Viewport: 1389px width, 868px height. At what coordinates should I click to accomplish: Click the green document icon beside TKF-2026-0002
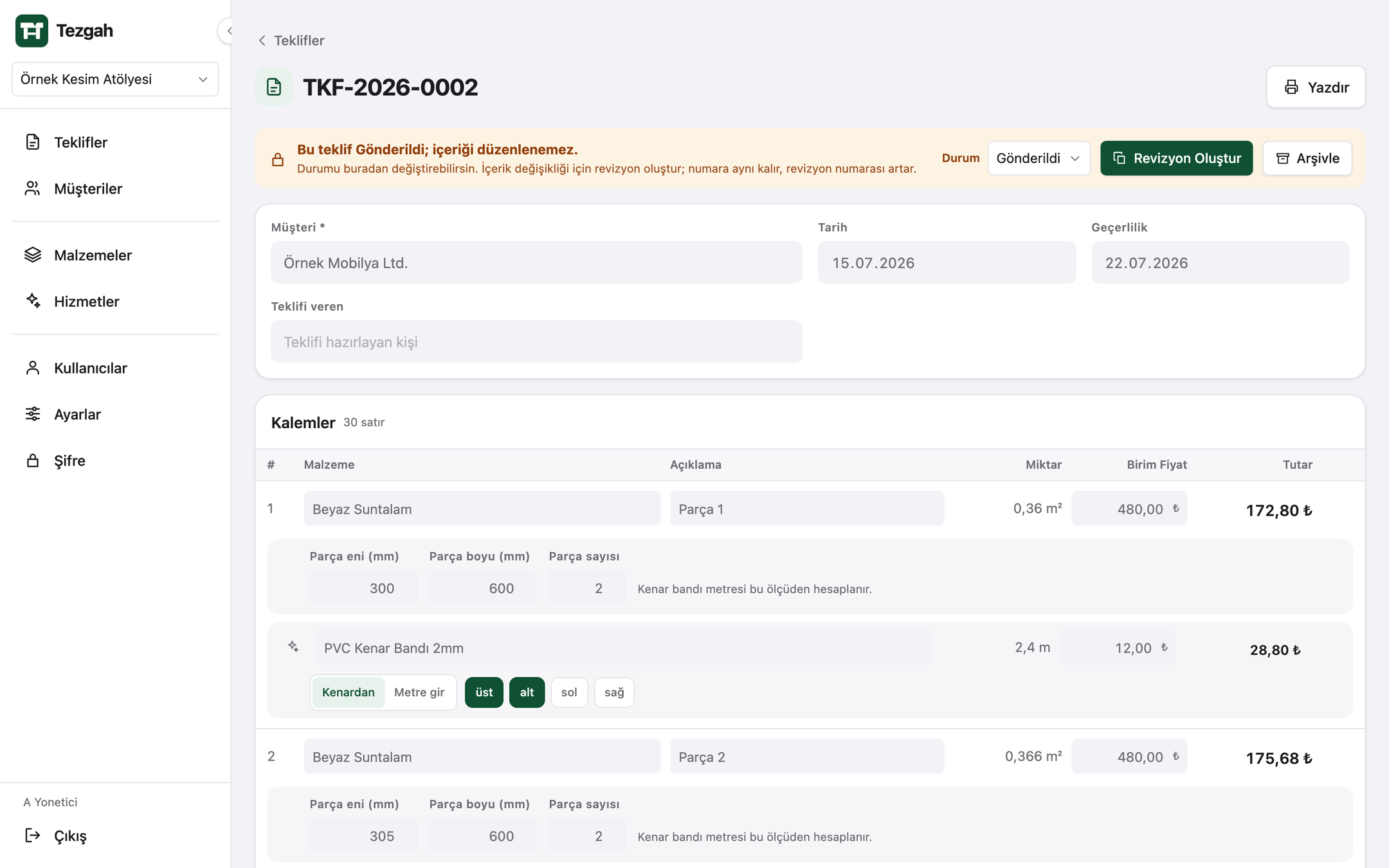pos(274,87)
